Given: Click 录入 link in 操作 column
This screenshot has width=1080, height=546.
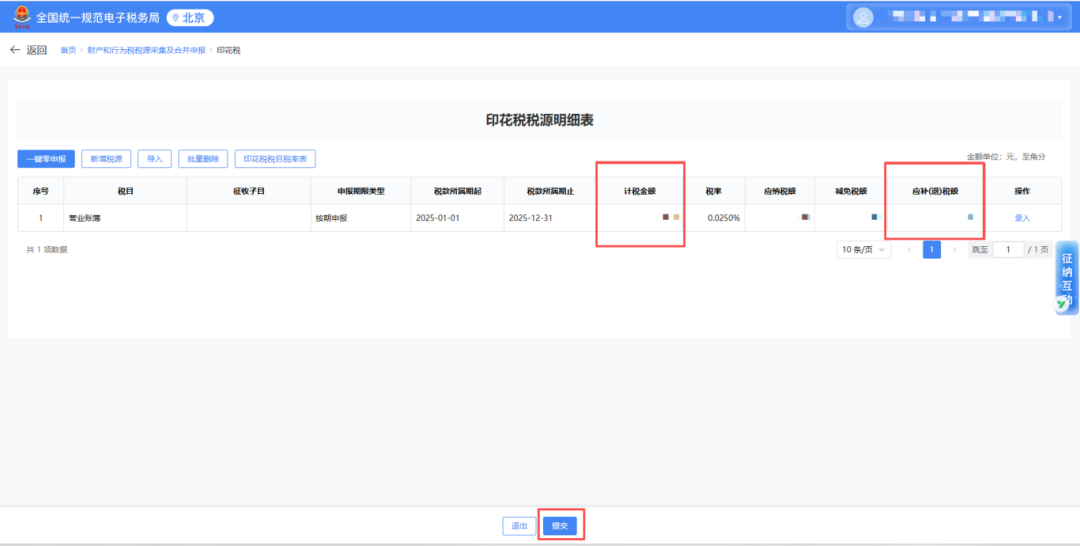Looking at the screenshot, I should click(x=1021, y=218).
